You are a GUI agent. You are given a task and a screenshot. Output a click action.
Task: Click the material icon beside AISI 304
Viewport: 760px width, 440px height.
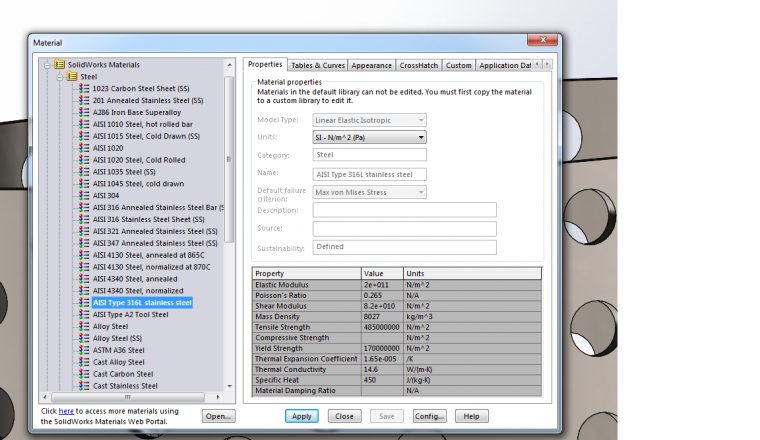84,195
